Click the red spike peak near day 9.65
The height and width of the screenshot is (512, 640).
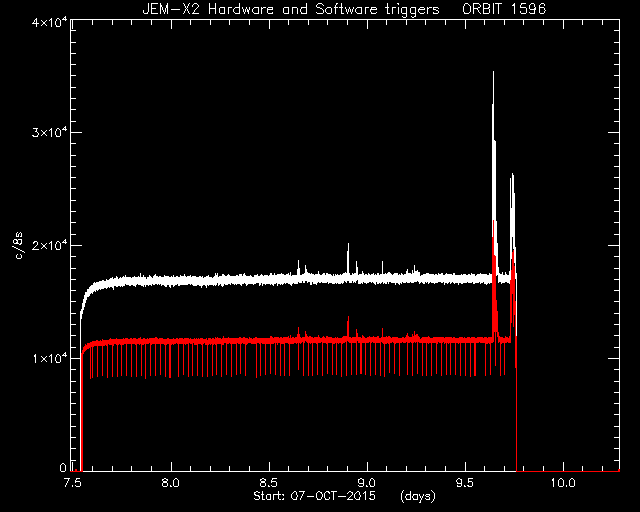[x=493, y=222]
